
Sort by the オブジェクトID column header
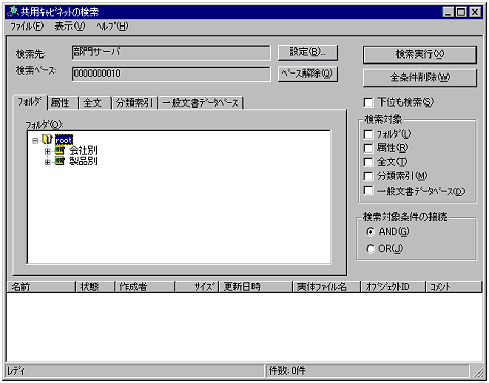point(393,287)
